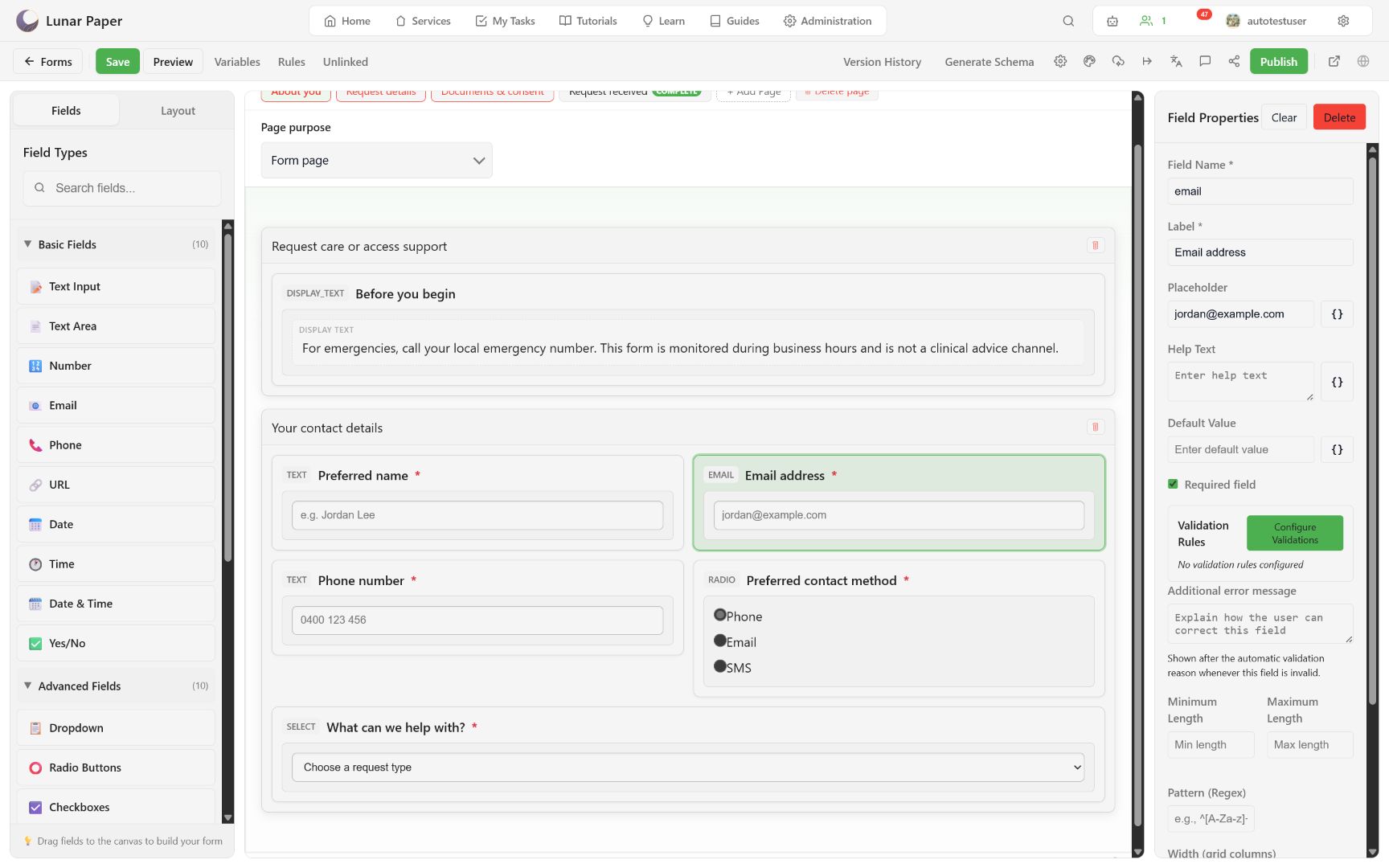Click the AI cloud sparkle icon
The image size is (1389, 868).
tap(1118, 61)
